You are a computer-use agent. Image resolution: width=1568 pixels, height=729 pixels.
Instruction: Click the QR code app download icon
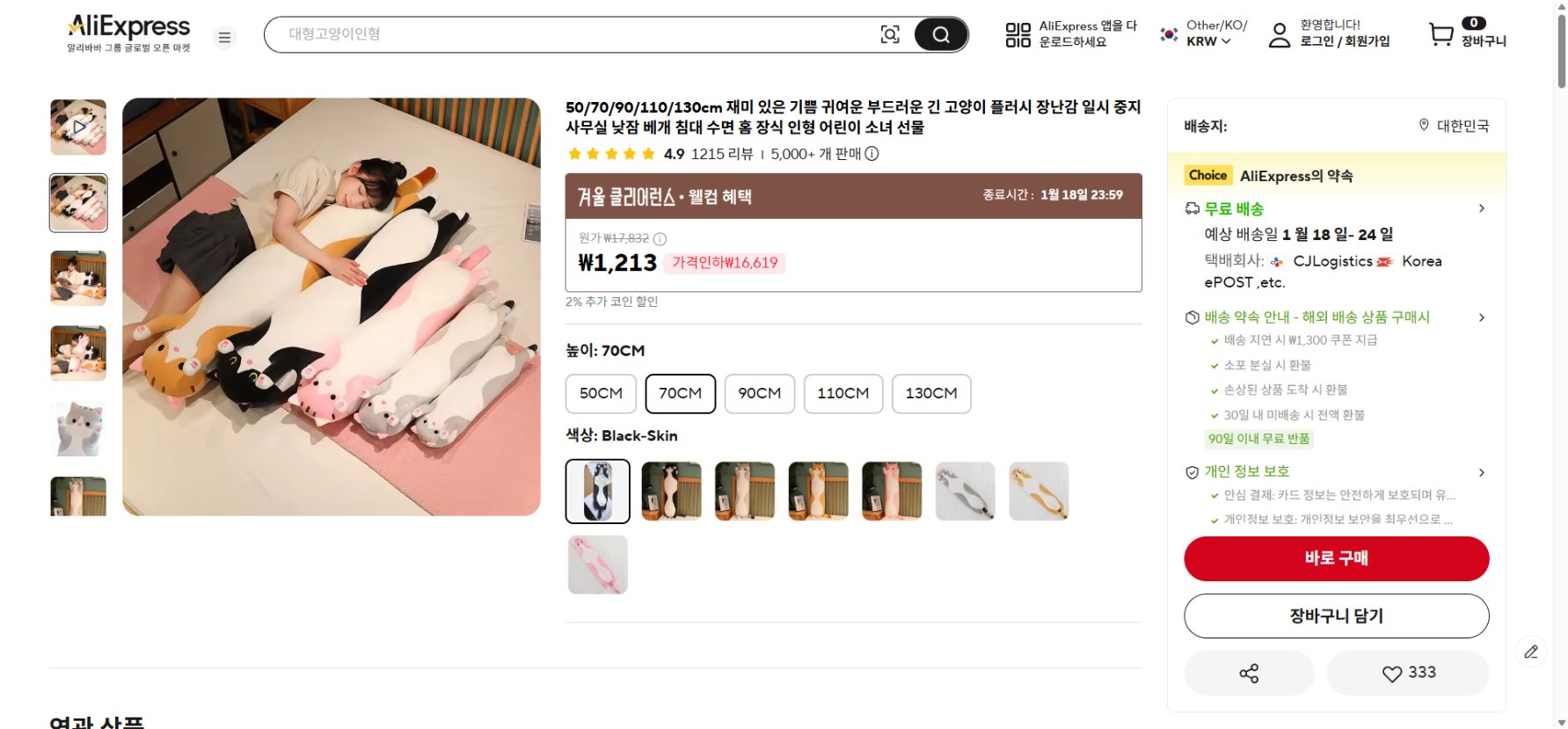pos(1017,35)
